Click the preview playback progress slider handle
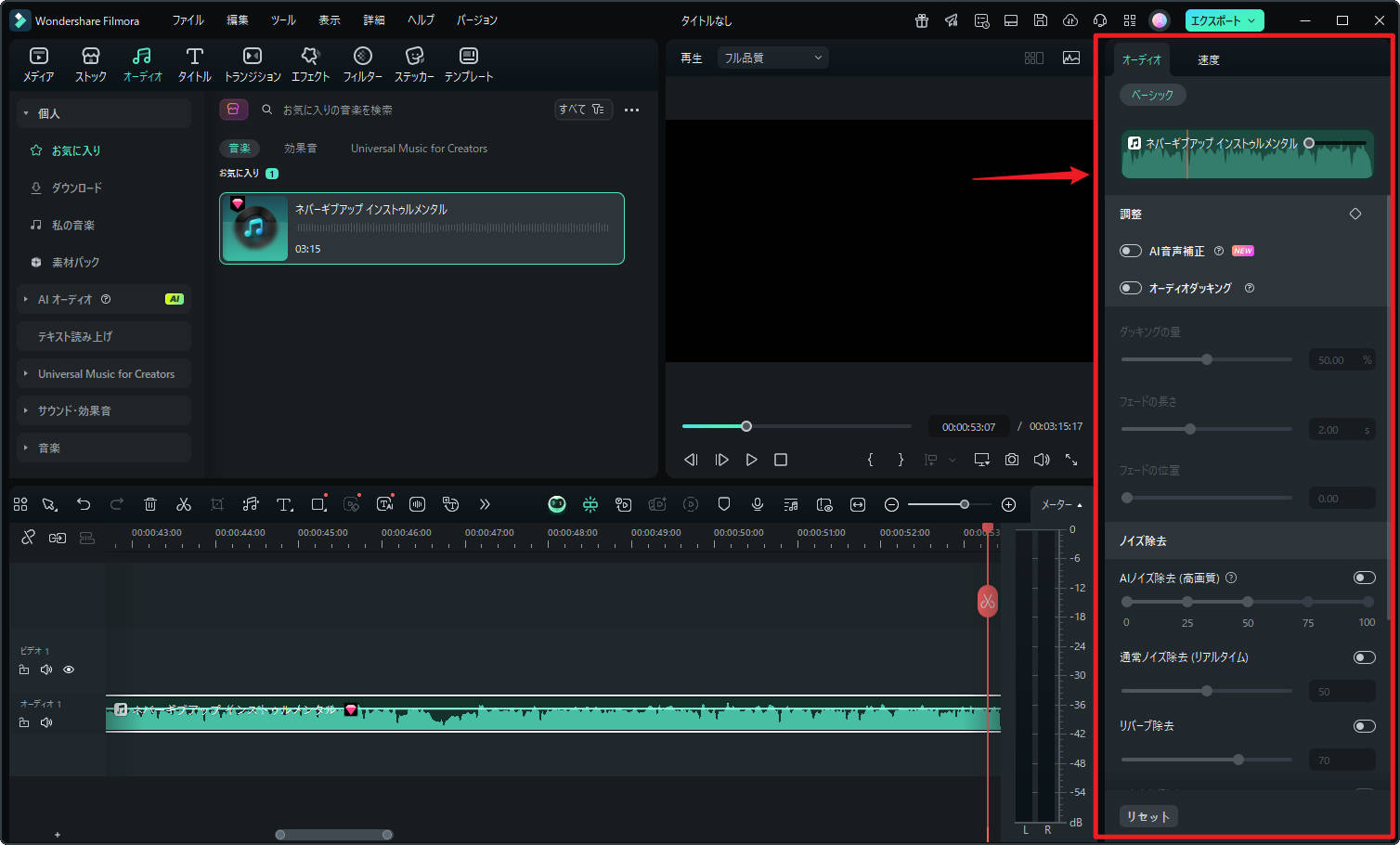The image size is (1400, 845). click(x=745, y=426)
